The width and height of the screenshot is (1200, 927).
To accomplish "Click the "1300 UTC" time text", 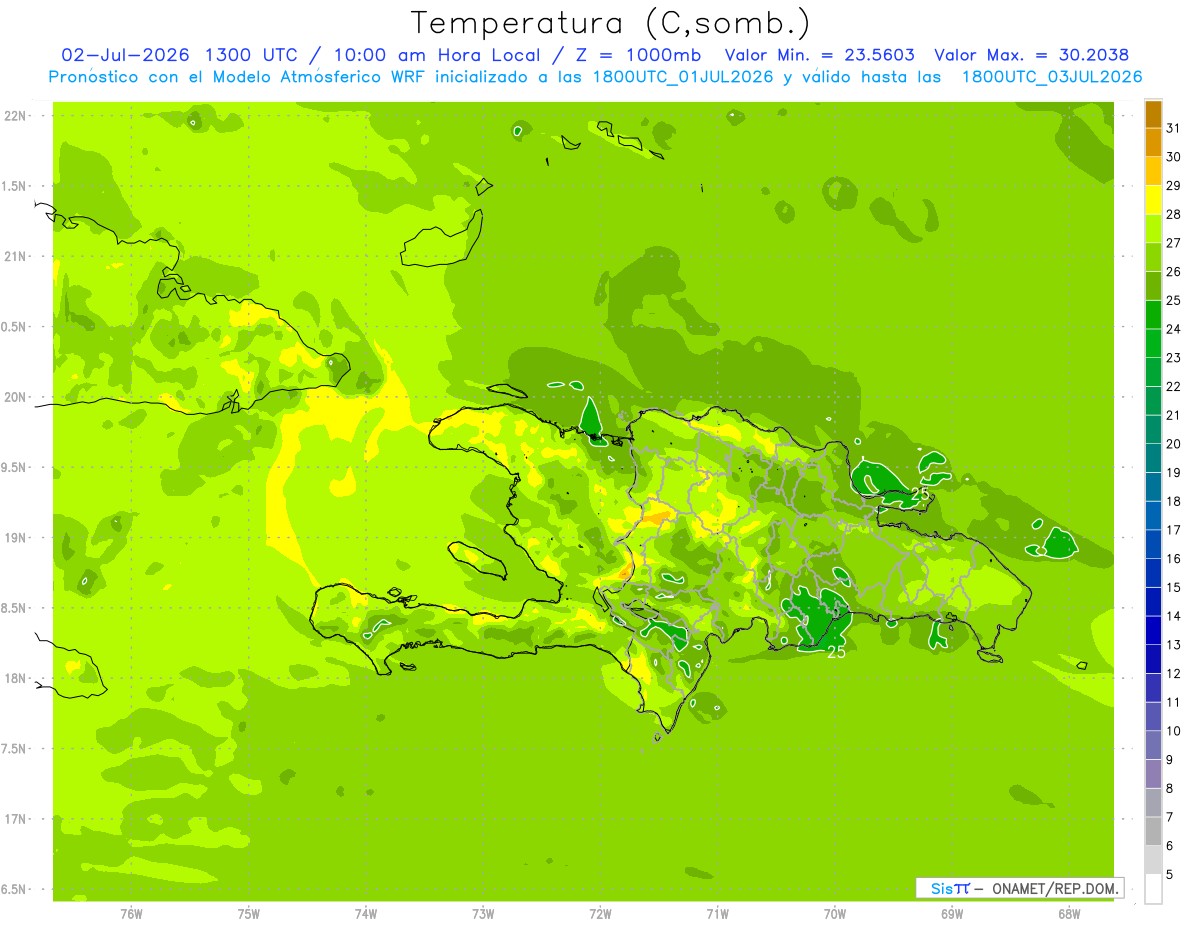I will 250,55.
